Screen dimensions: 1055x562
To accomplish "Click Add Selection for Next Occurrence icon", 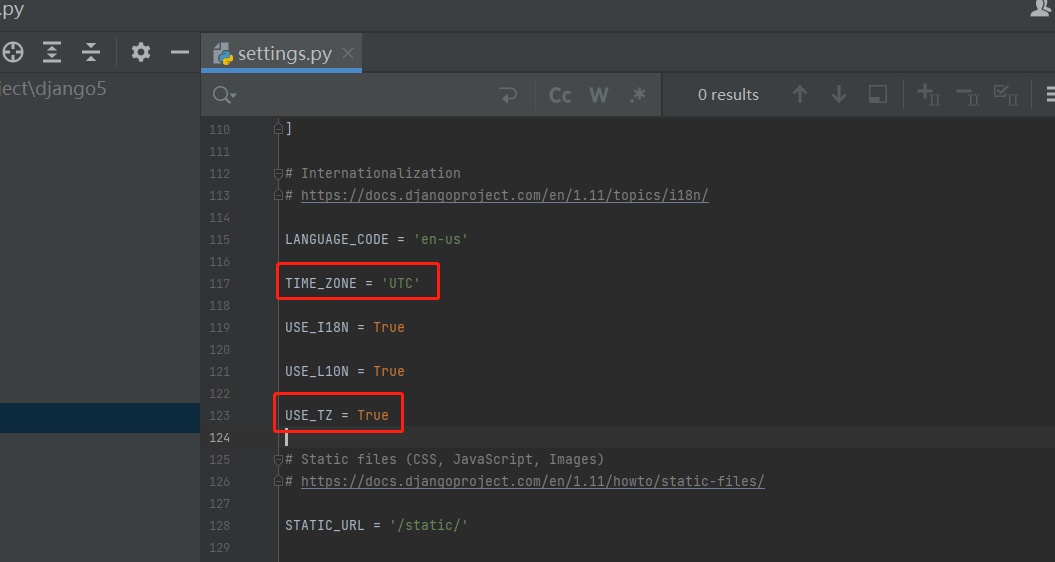I will point(929,95).
